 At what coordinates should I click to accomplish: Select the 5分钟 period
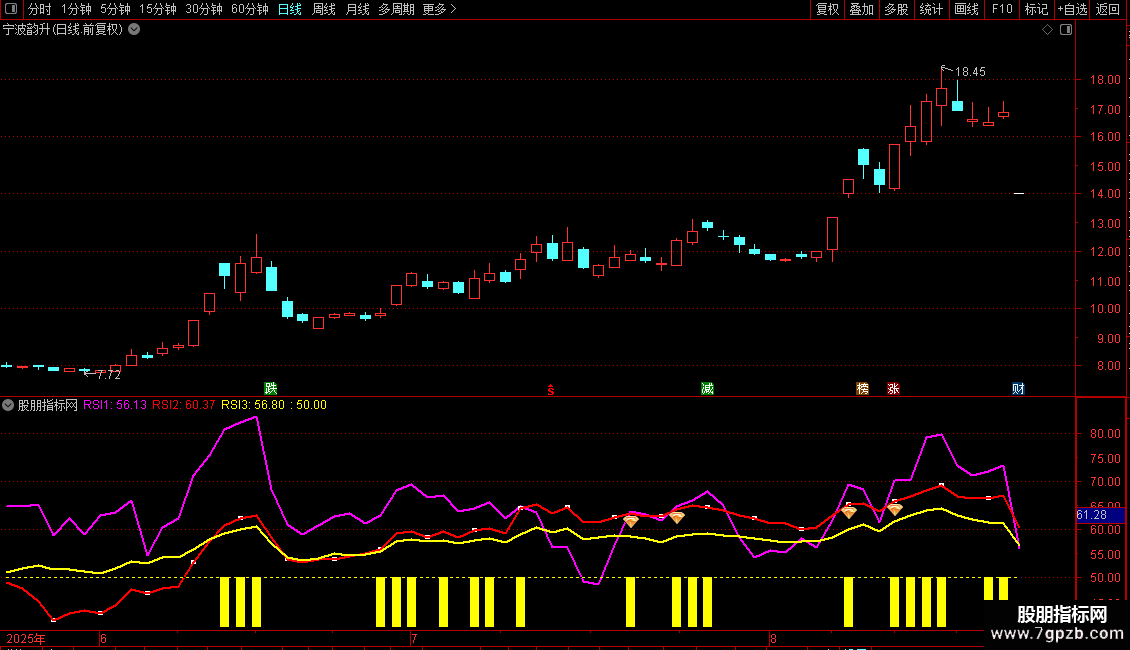tap(115, 9)
